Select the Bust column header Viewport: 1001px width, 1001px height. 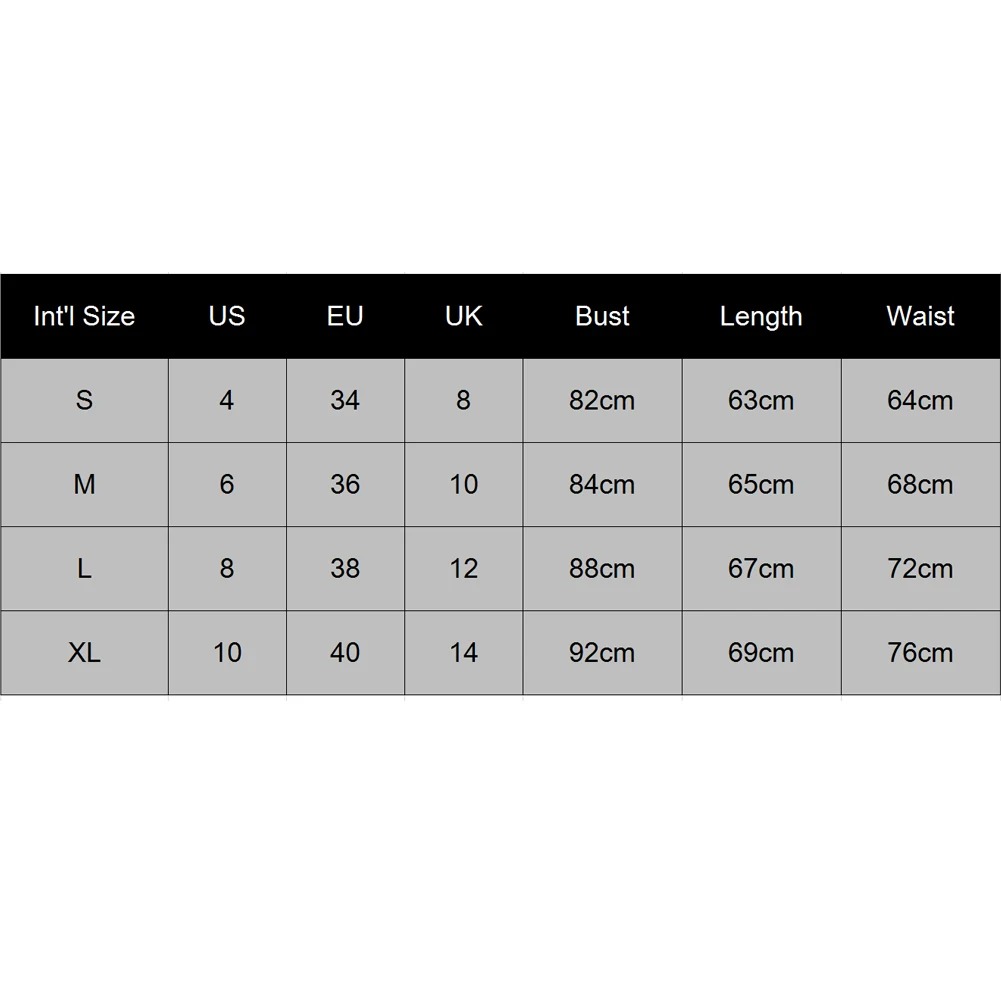(x=602, y=316)
